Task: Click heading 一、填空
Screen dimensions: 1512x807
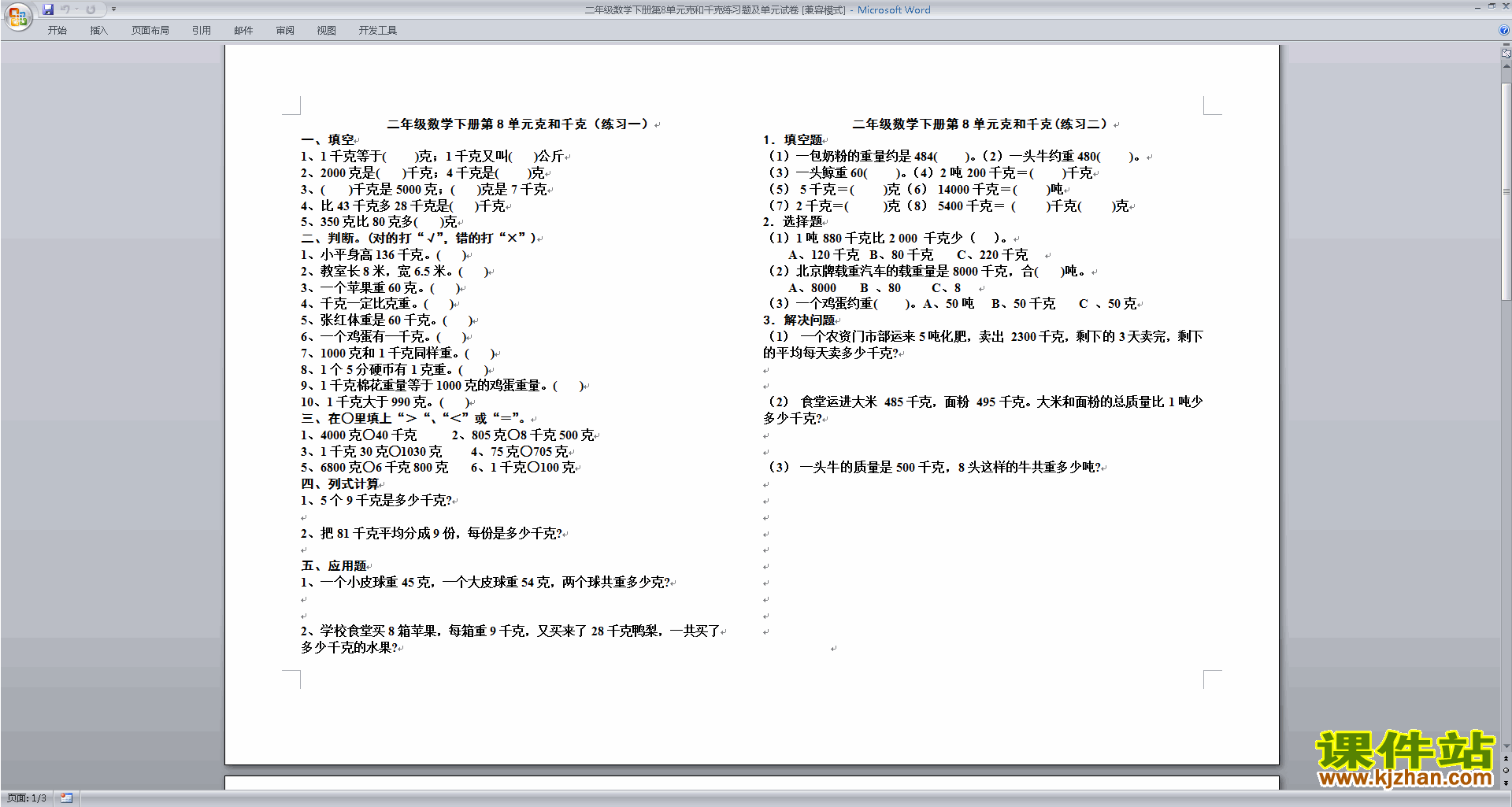Action: pyautogui.click(x=328, y=140)
